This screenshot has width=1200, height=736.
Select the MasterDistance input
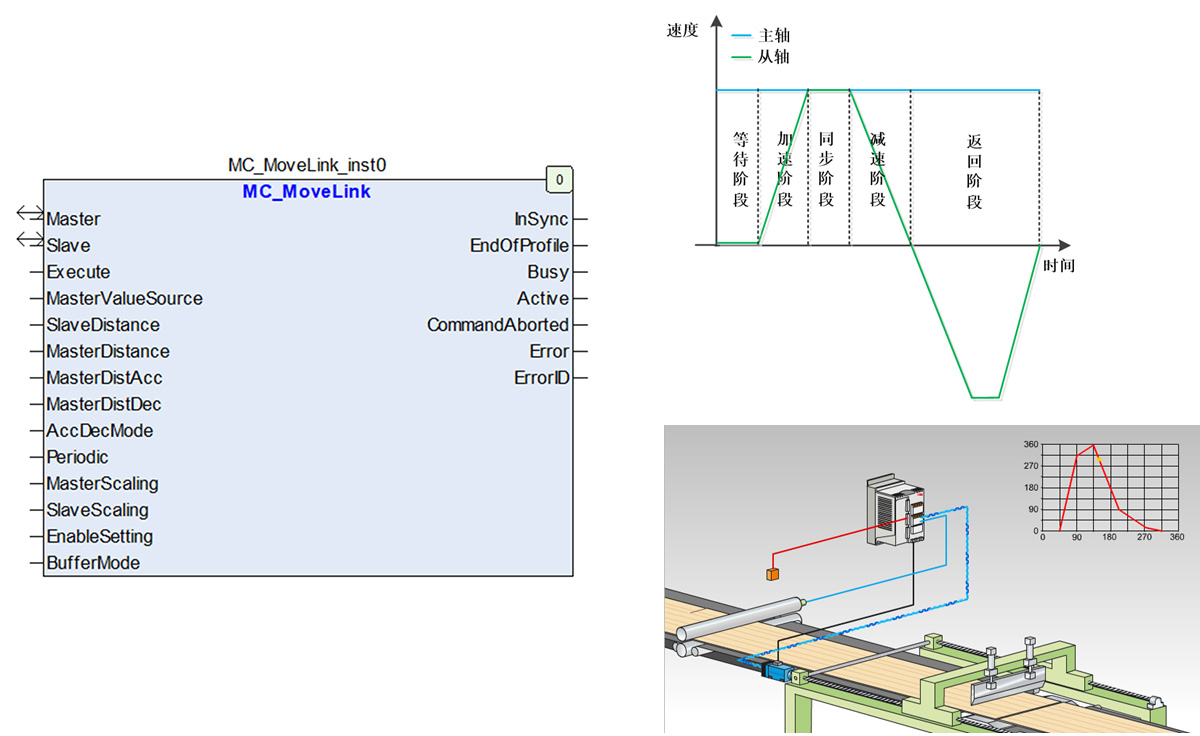coord(108,351)
